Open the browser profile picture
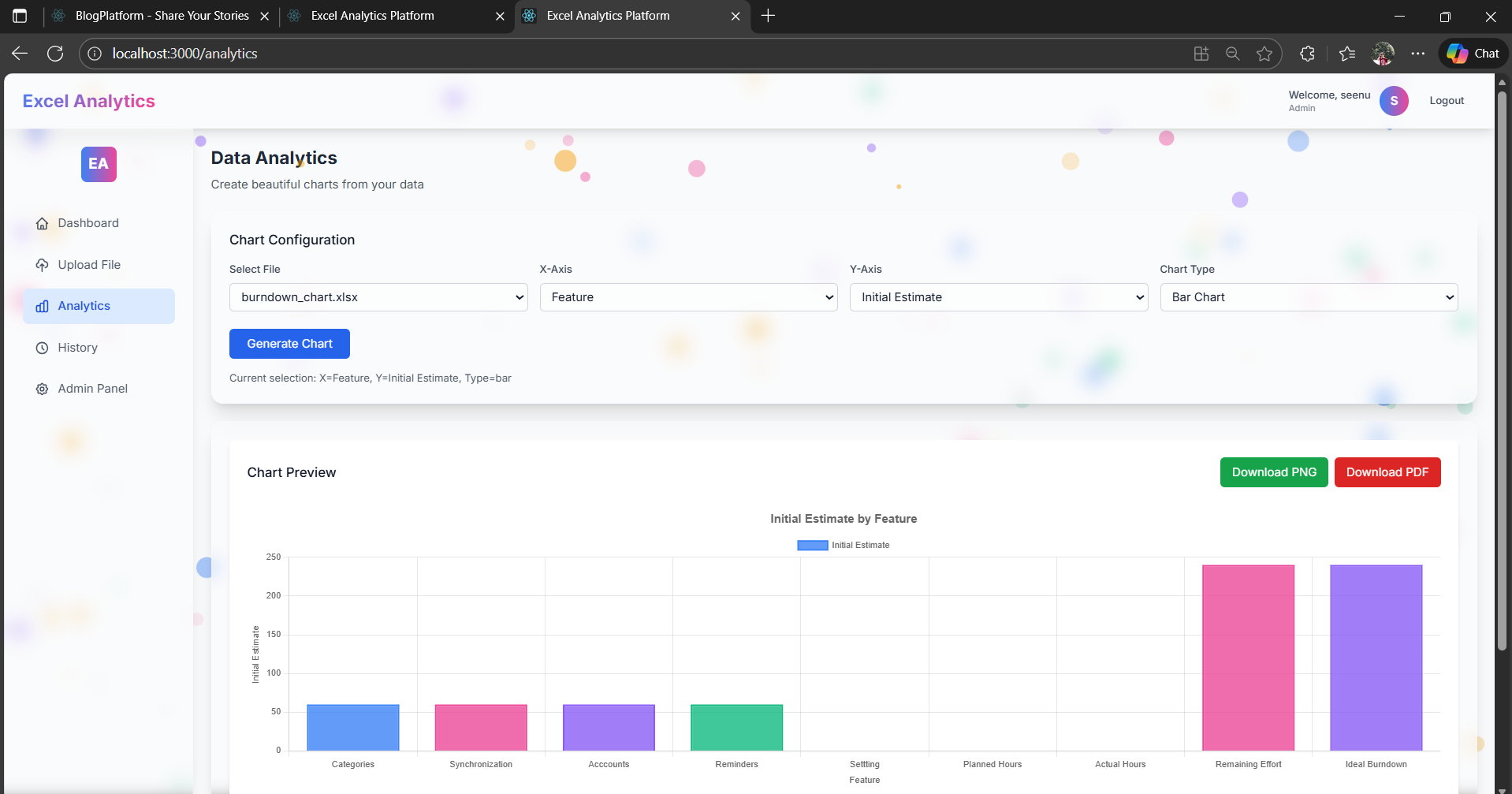 (x=1383, y=54)
